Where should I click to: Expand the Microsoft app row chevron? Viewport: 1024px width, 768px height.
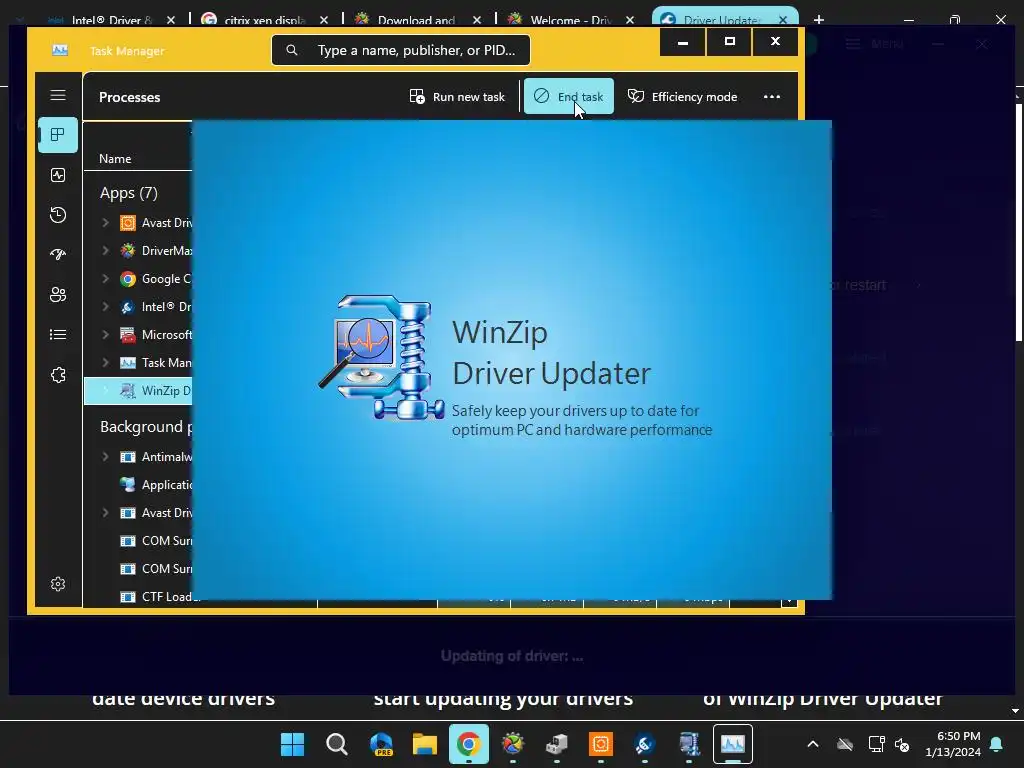tap(106, 335)
